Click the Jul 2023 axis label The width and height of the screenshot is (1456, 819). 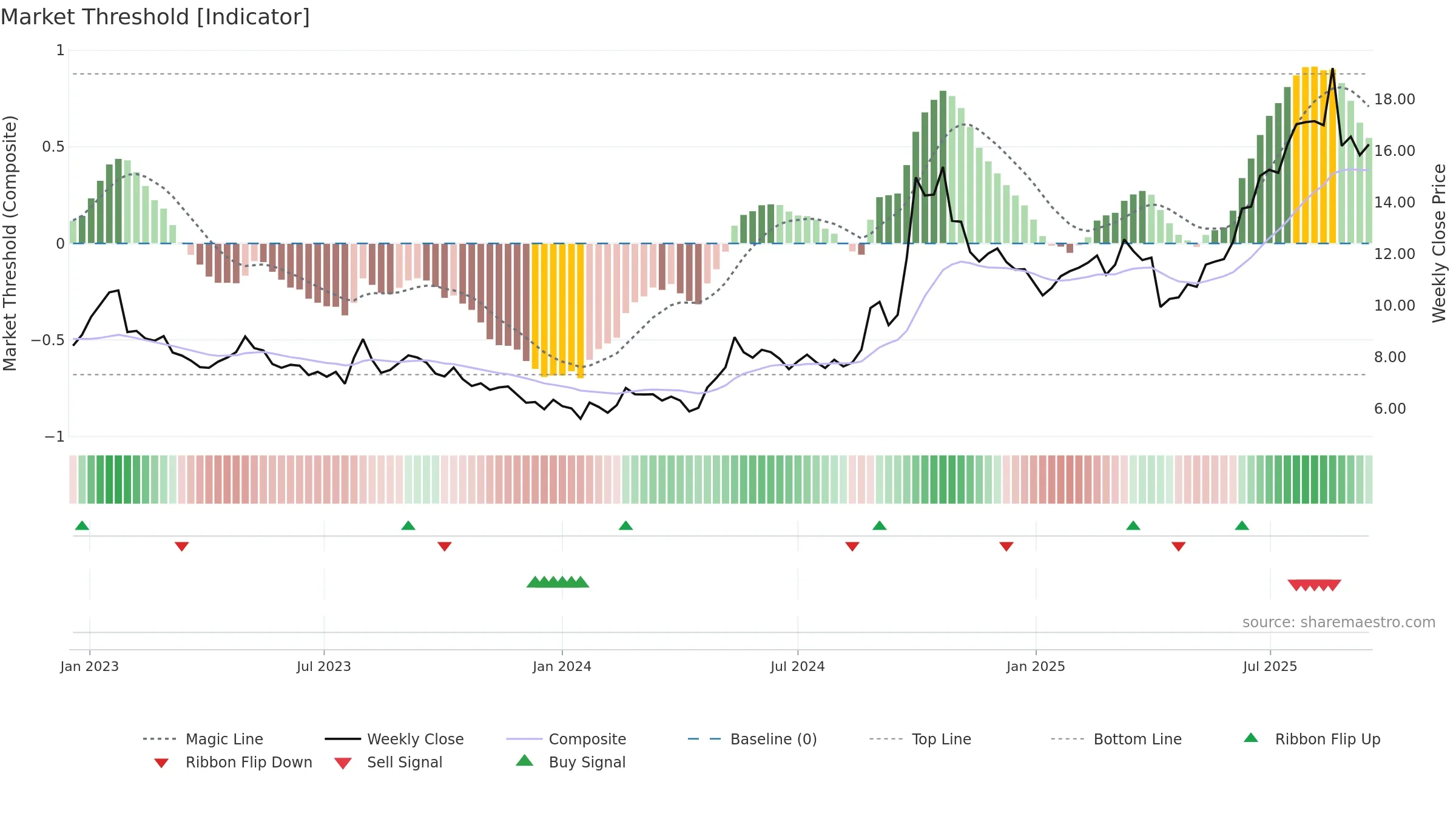tap(324, 666)
